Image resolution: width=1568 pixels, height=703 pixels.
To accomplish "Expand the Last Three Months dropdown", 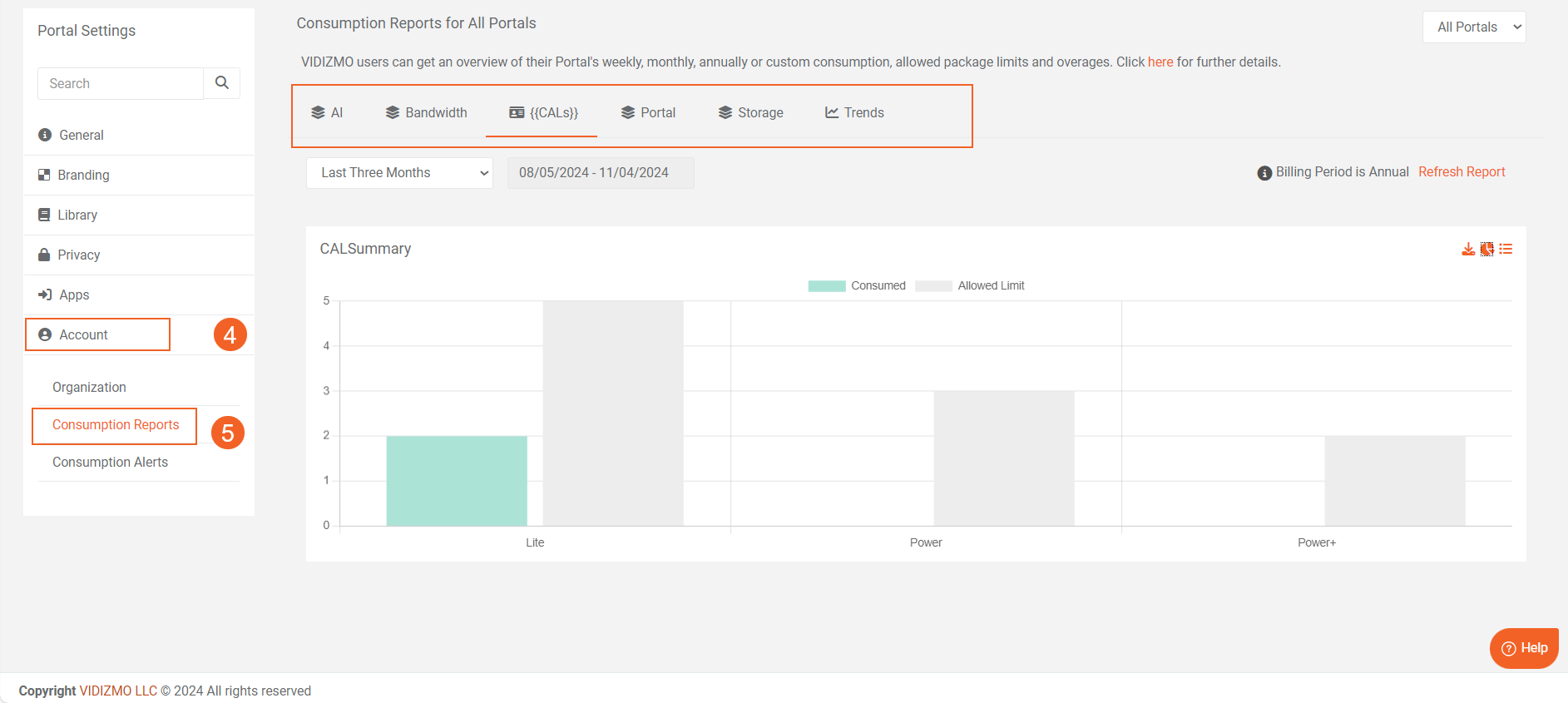I will [x=399, y=173].
